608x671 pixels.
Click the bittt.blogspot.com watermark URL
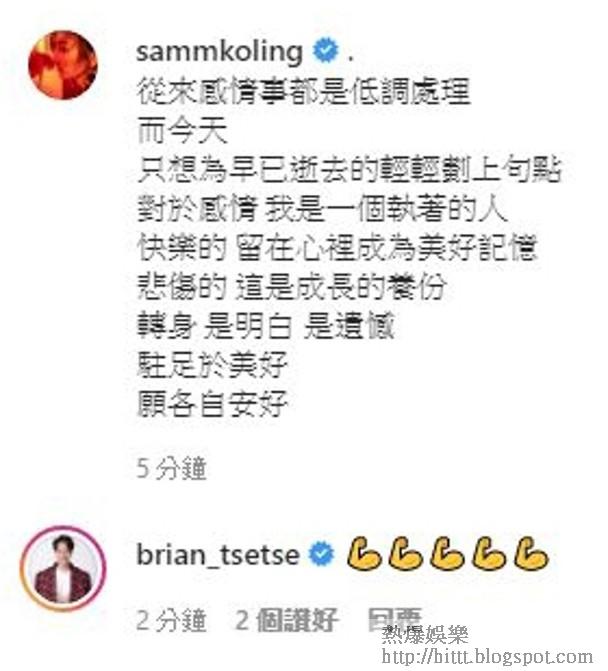(x=487, y=656)
